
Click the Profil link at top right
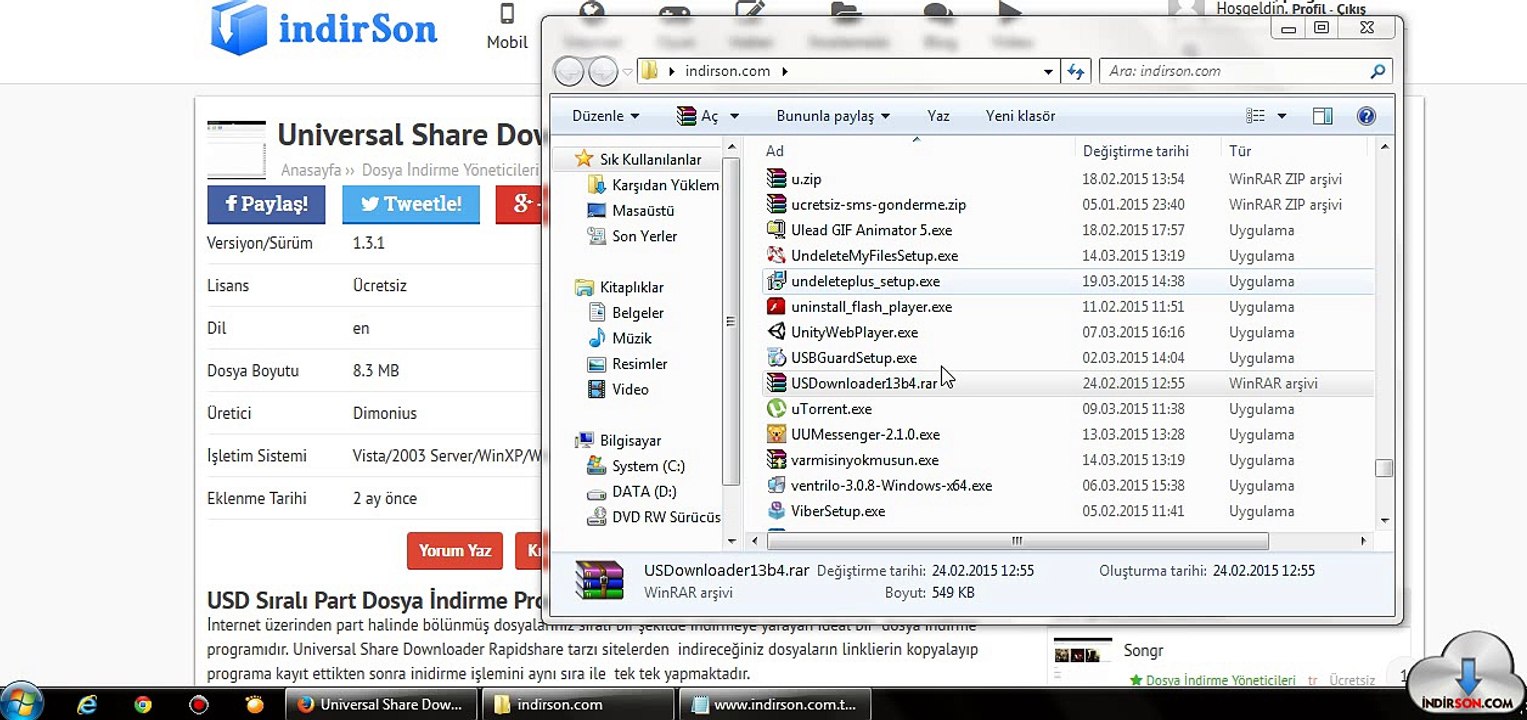1309,9
